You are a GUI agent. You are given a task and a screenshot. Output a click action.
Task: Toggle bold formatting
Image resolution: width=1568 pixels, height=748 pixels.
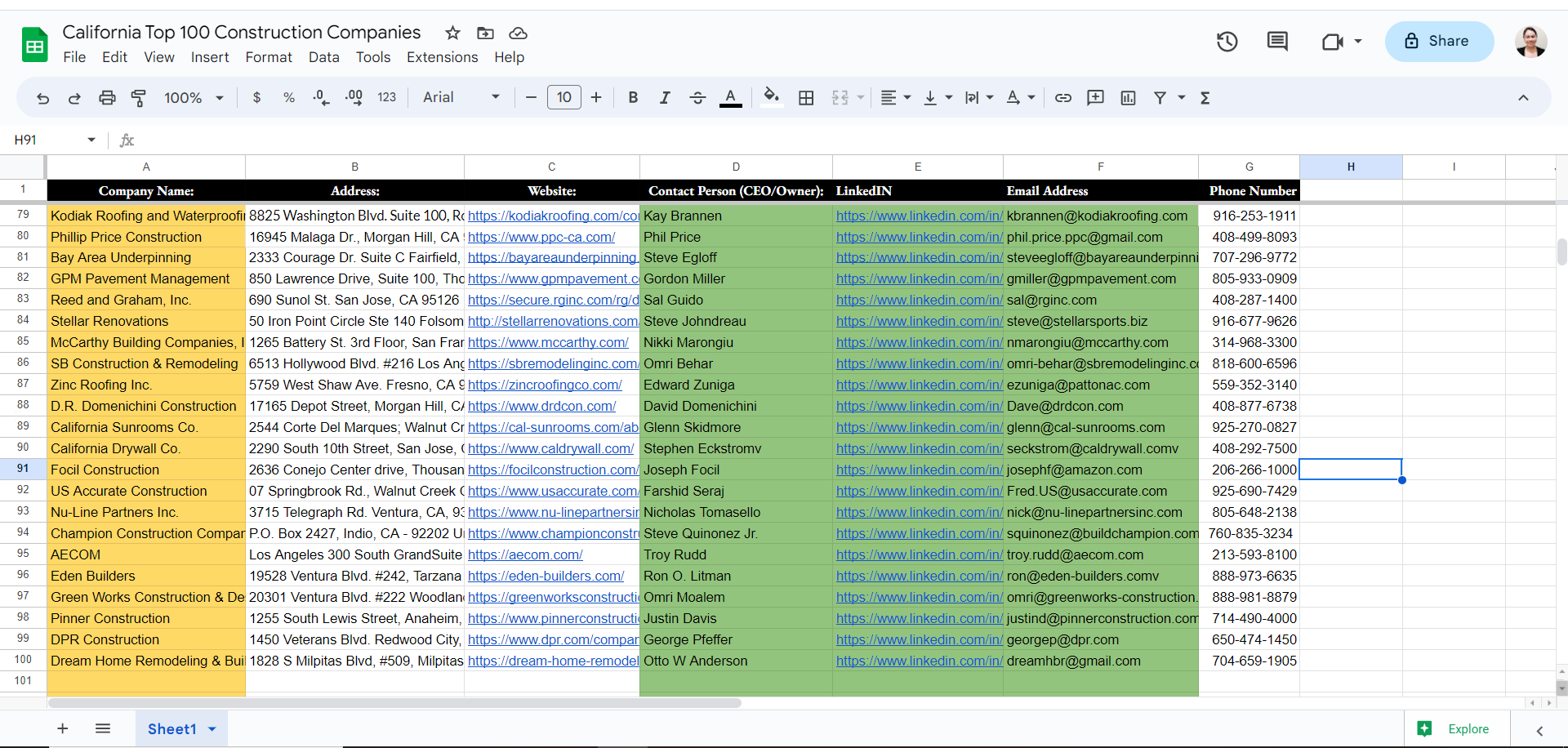pyautogui.click(x=633, y=98)
